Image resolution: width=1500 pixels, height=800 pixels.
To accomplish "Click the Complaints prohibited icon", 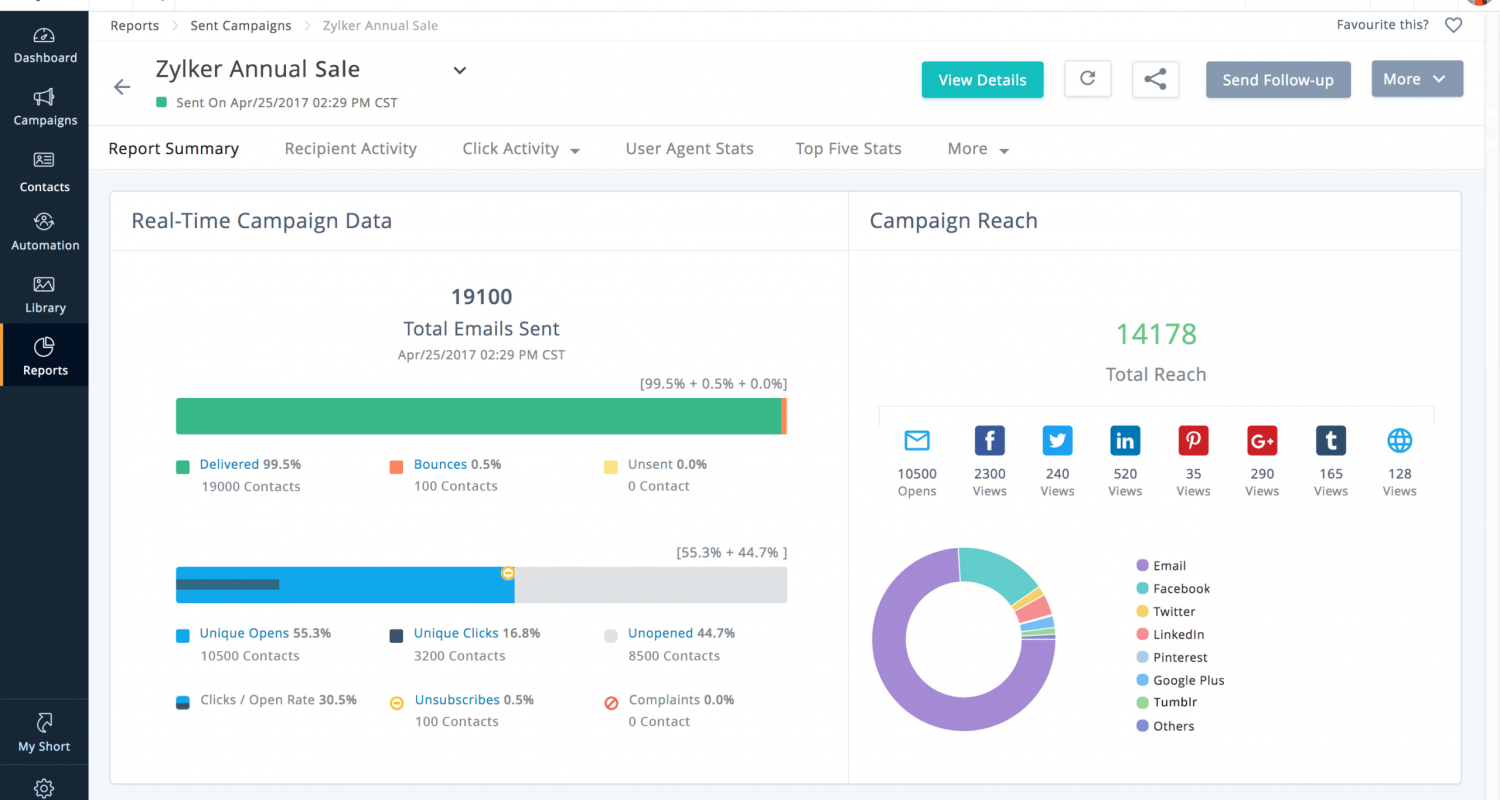I will coord(611,703).
